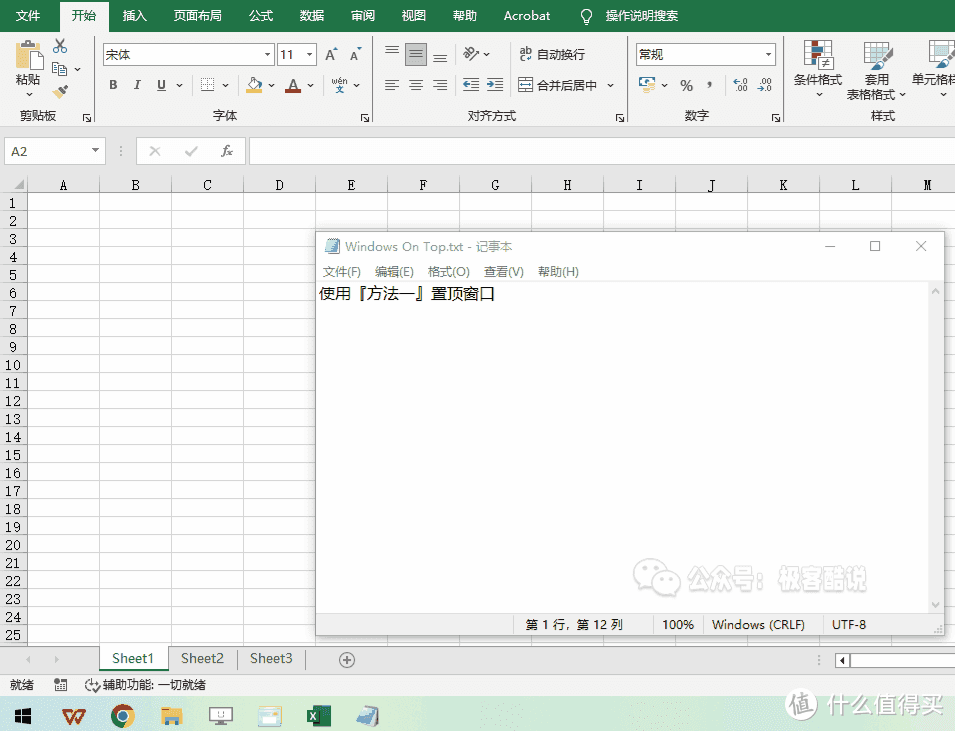Click the insert function fx button
Viewport: 955px width, 731px height.
click(227, 150)
